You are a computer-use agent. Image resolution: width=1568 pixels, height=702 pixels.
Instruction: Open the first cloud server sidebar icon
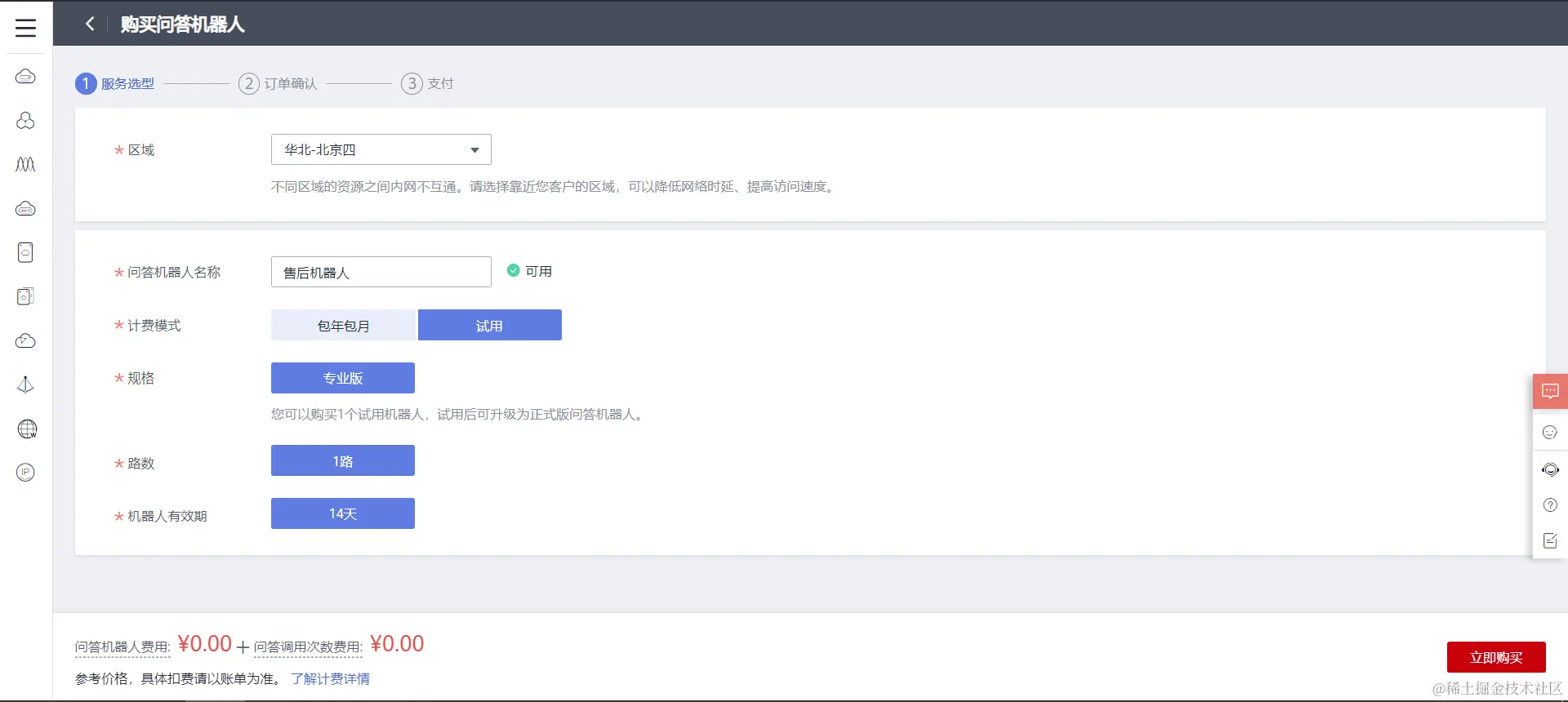[25, 77]
